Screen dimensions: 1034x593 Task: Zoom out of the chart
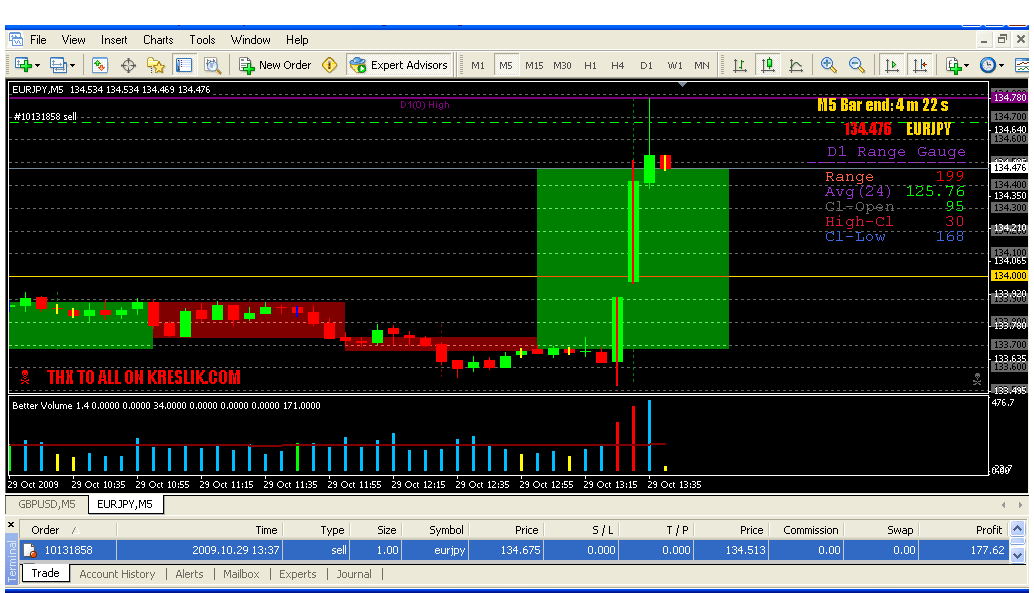coord(857,65)
